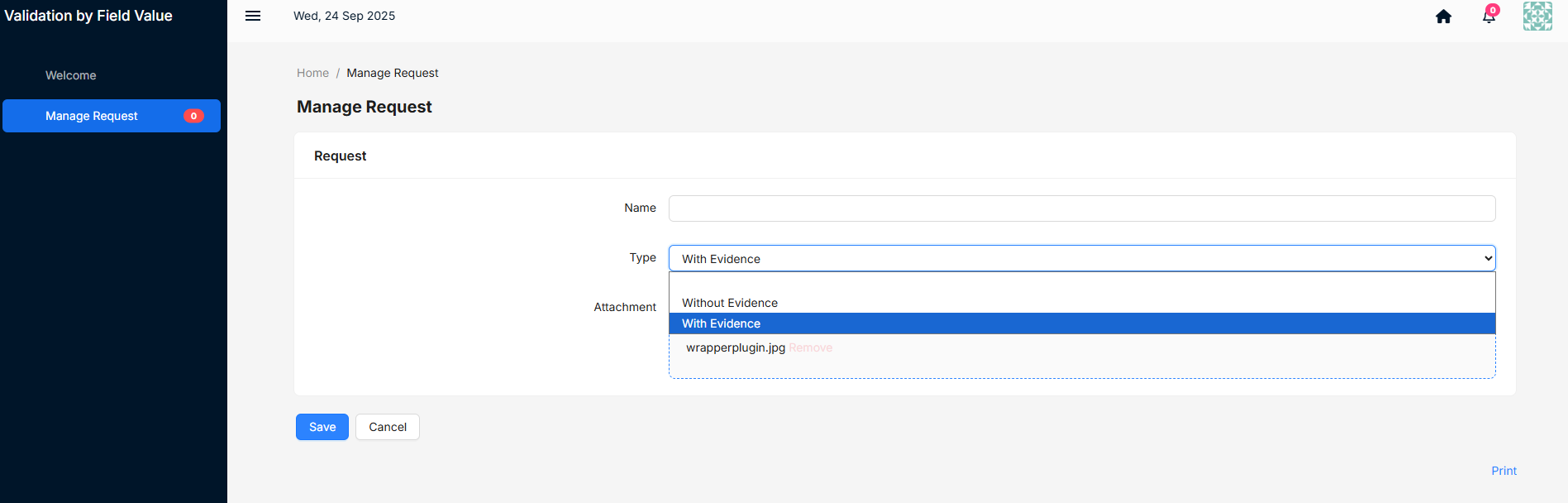
Task: Go to Home via breadcrumb
Action: click(x=312, y=73)
